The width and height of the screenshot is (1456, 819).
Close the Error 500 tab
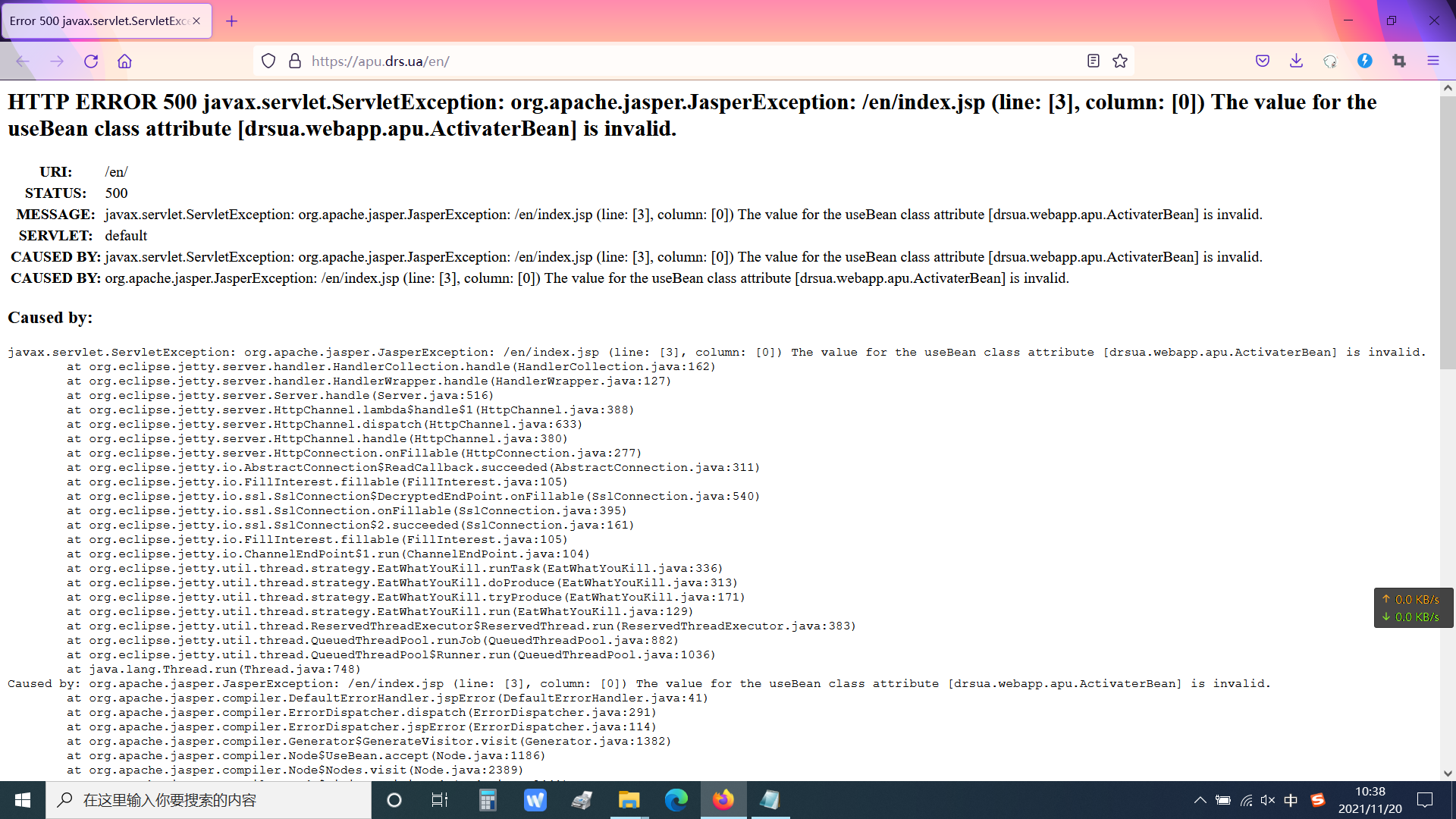pyautogui.click(x=196, y=21)
